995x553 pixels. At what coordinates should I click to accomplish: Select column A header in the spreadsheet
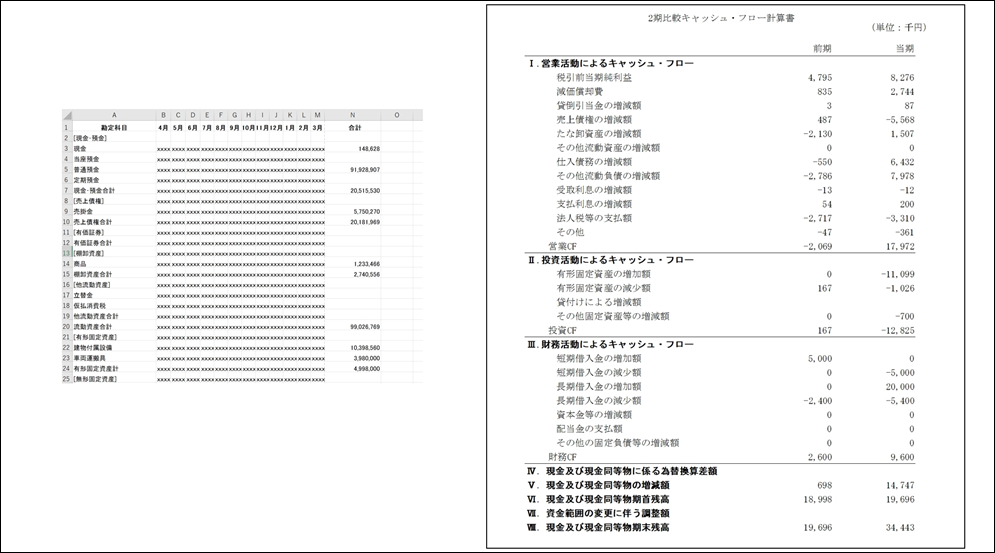[114, 115]
